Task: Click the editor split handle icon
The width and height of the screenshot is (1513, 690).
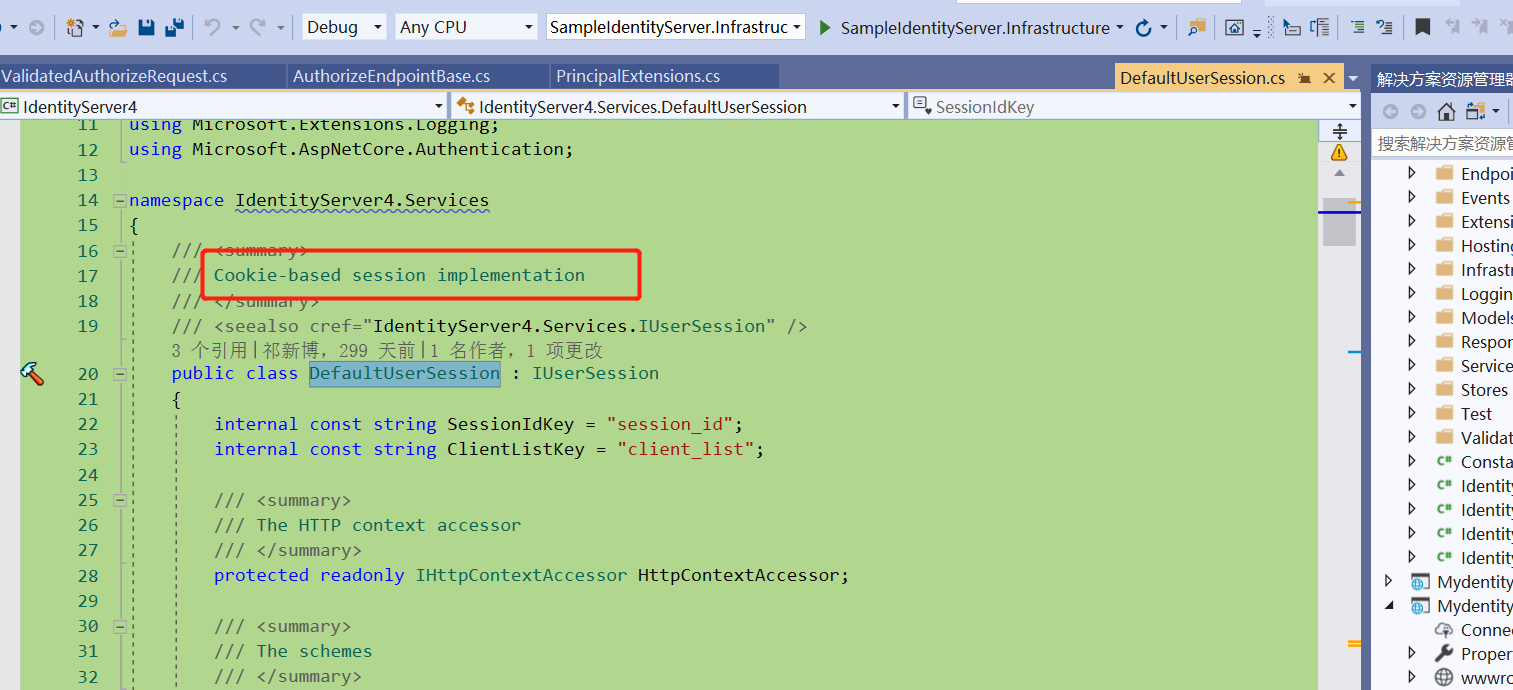Action: [1339, 131]
